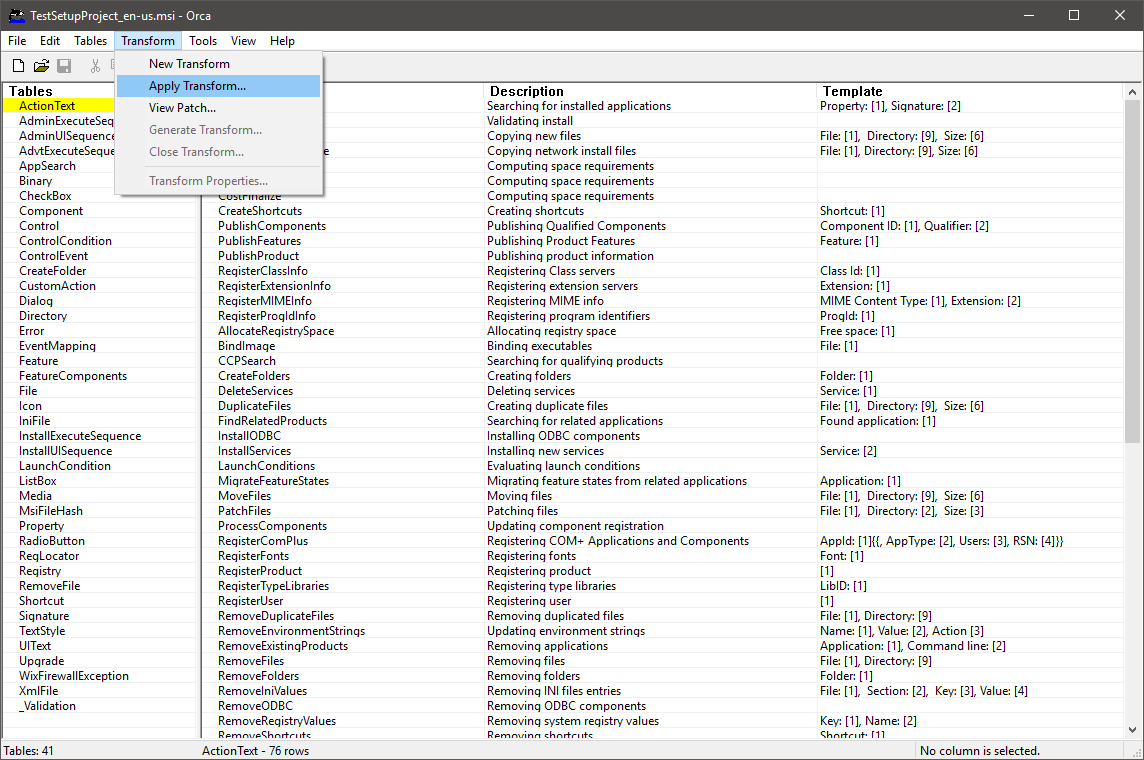Click the Orca application icon in the title bar
This screenshot has height=760, width=1144.
pyautogui.click(x=16, y=15)
